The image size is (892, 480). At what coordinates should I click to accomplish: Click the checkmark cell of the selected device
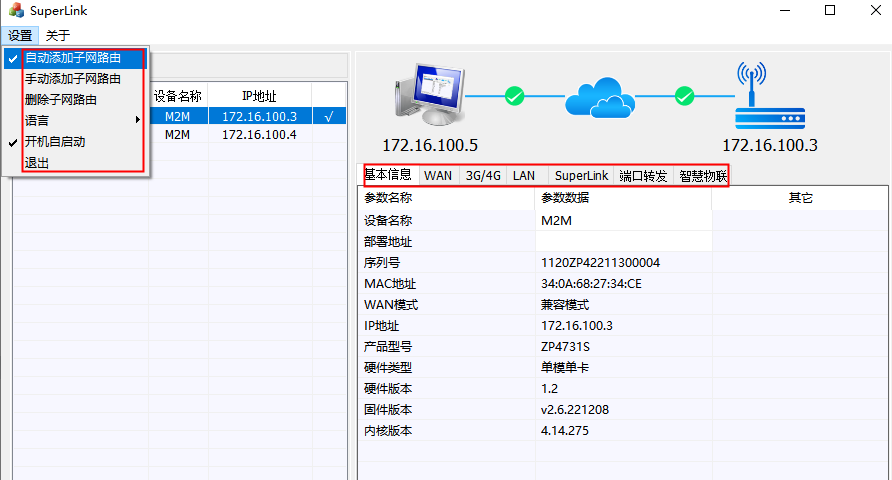click(x=329, y=117)
